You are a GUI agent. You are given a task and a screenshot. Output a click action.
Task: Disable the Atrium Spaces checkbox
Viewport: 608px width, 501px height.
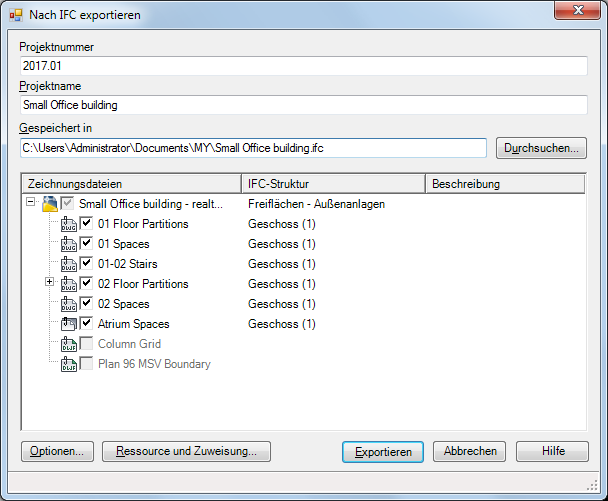[x=87, y=324]
